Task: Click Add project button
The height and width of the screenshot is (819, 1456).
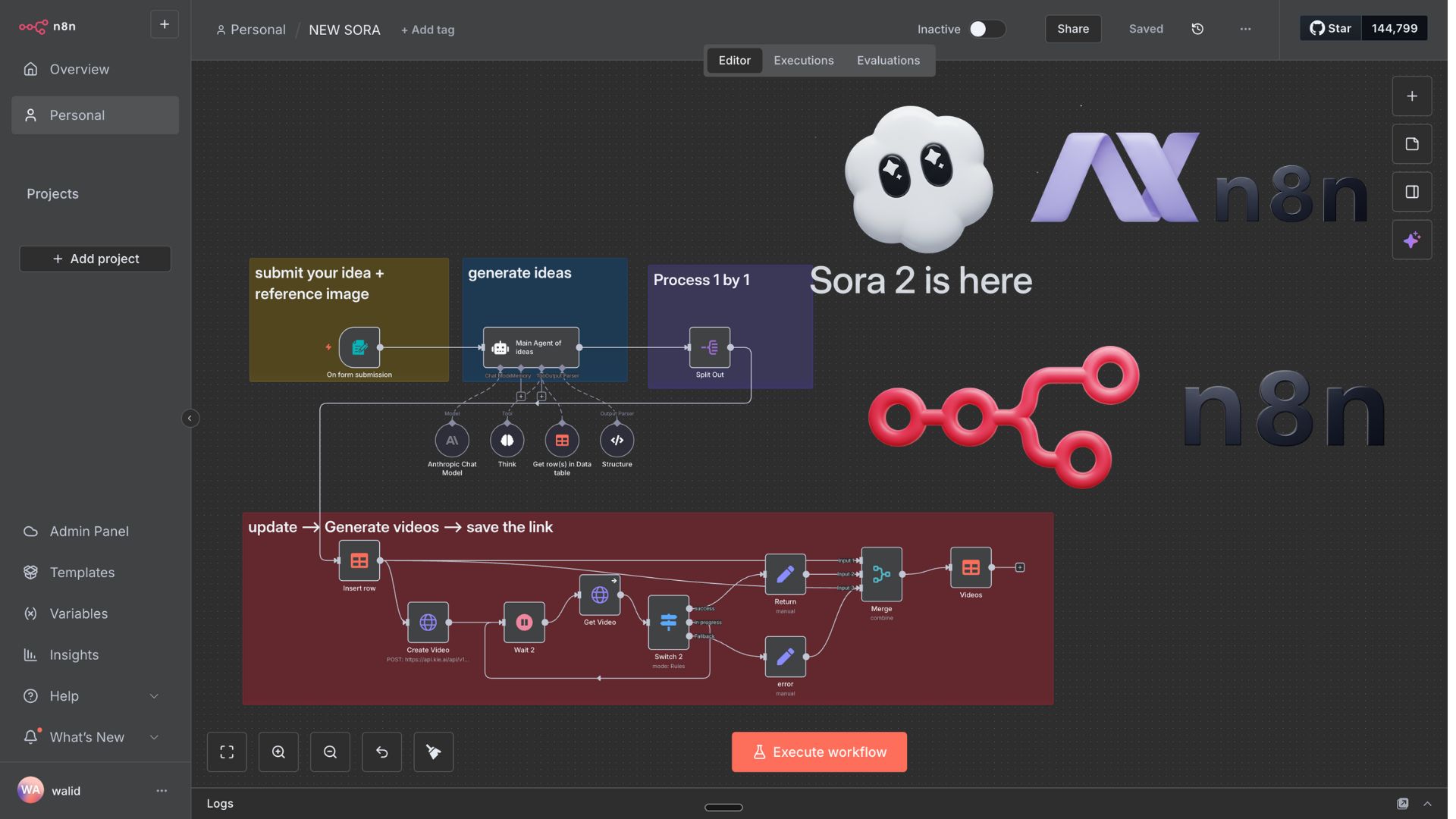Action: [x=95, y=259]
